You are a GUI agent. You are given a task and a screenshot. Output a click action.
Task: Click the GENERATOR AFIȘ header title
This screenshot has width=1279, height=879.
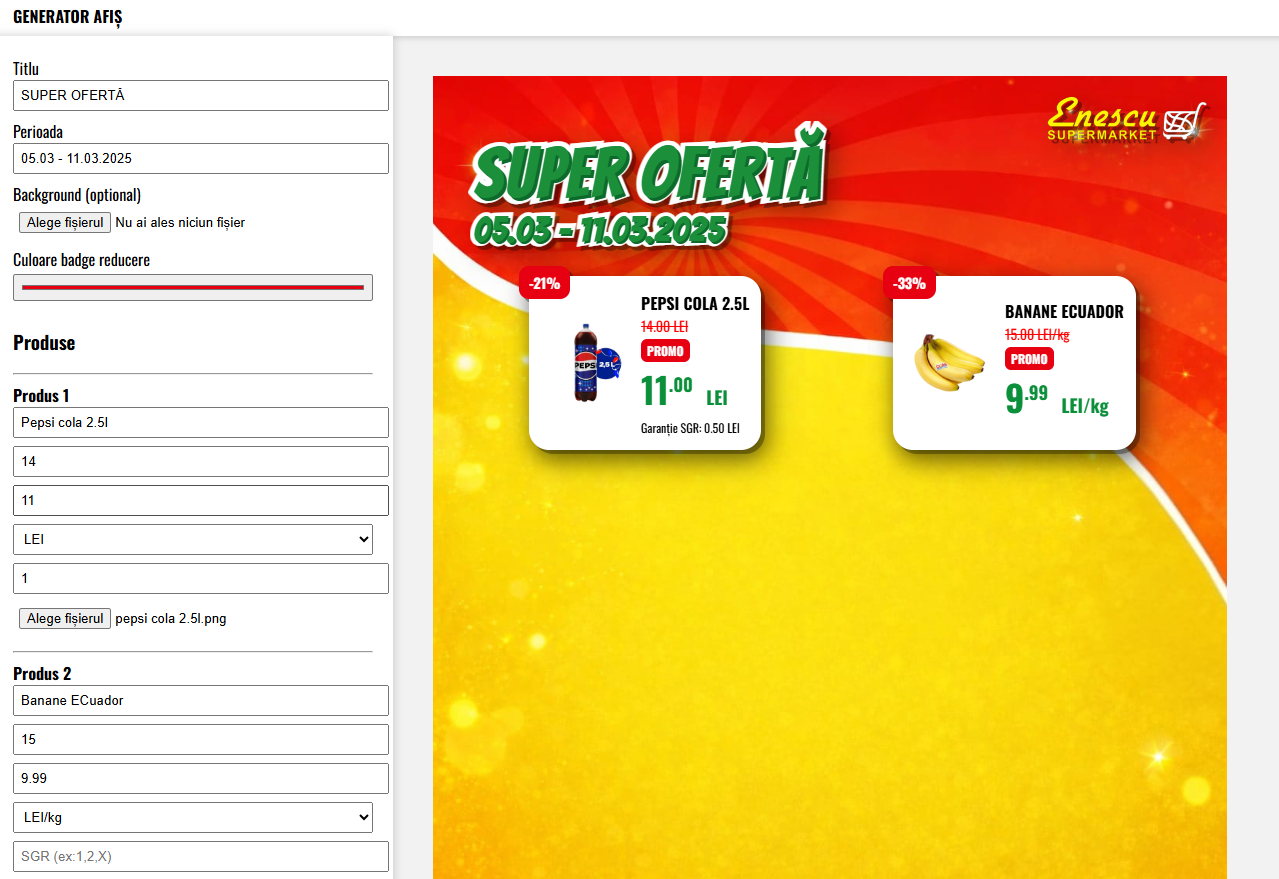click(68, 17)
